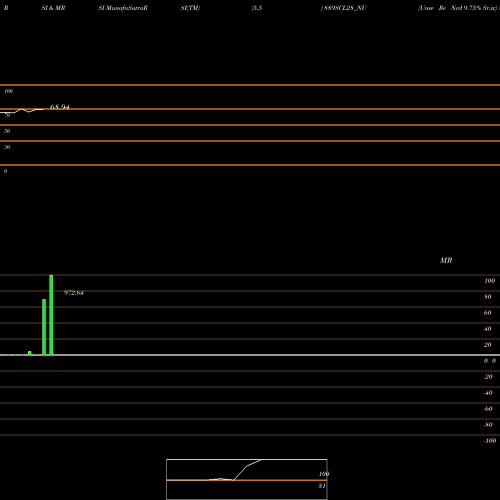
Task: Click the -40 label on right axis
Action: click(488, 393)
